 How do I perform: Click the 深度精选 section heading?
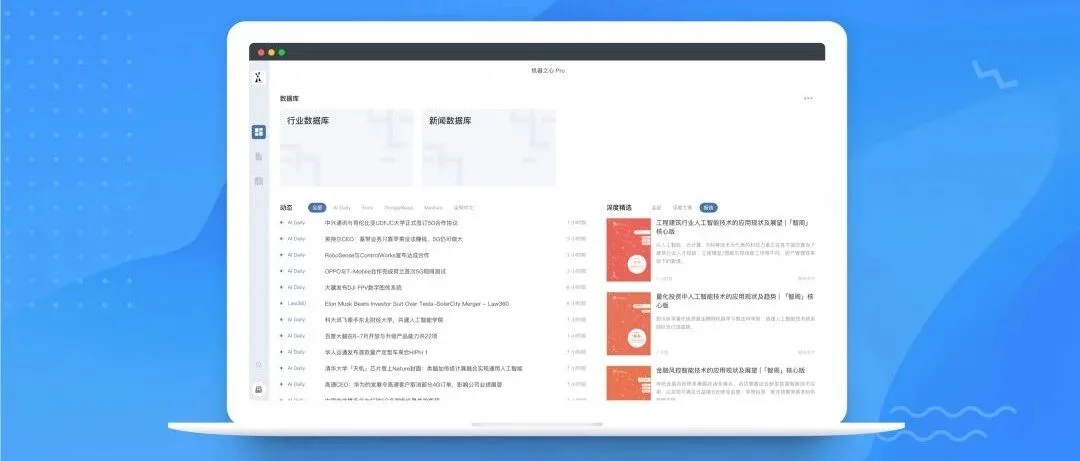pos(619,207)
